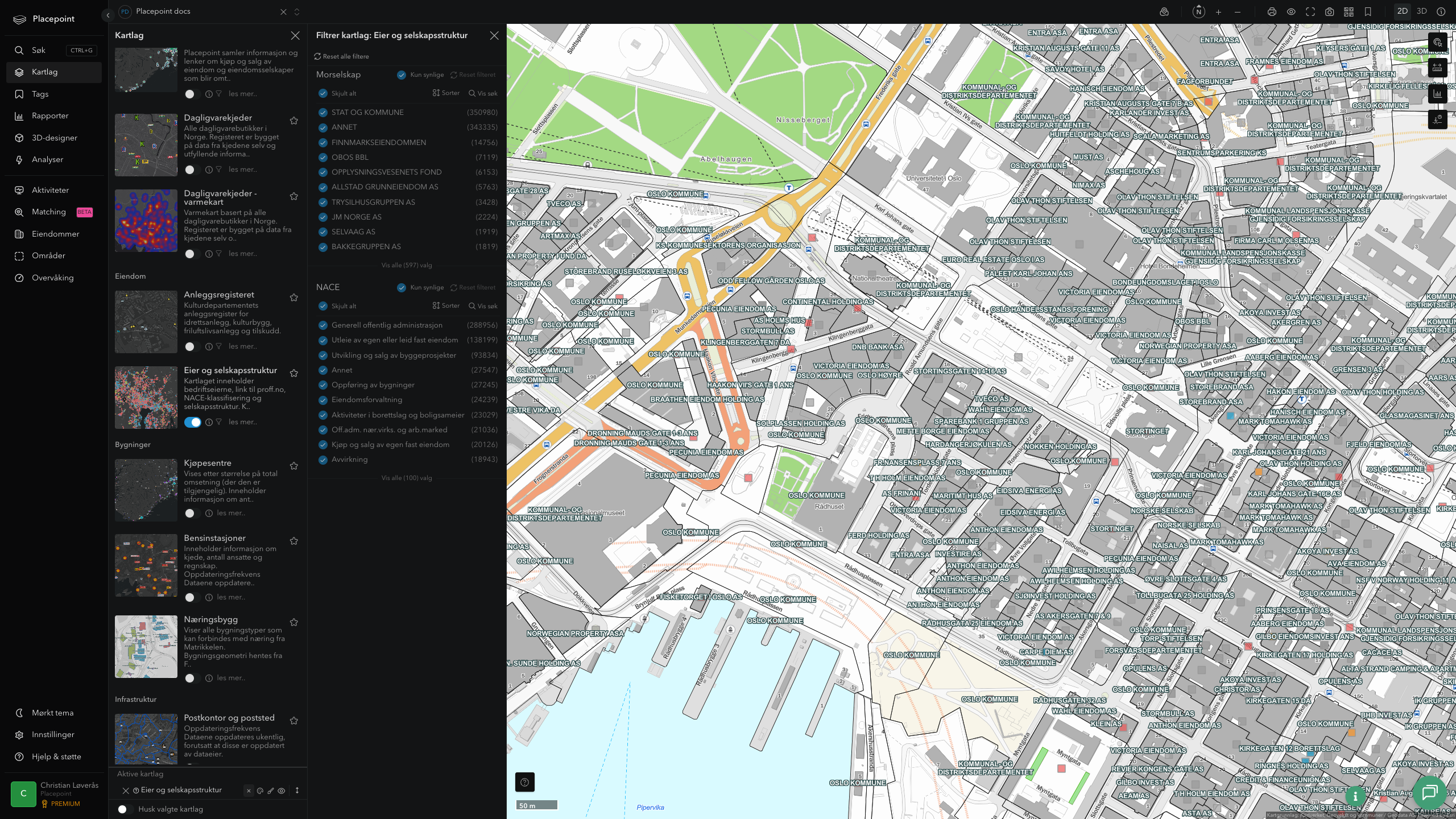Expand les mer for Dagligvarekjeder
1456x819 pixels.
242,169
